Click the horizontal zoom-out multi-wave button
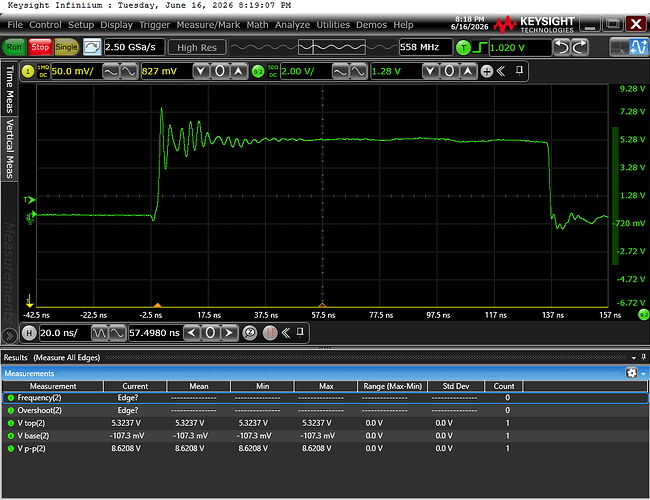Image resolution: width=650 pixels, height=500 pixels. (99, 333)
